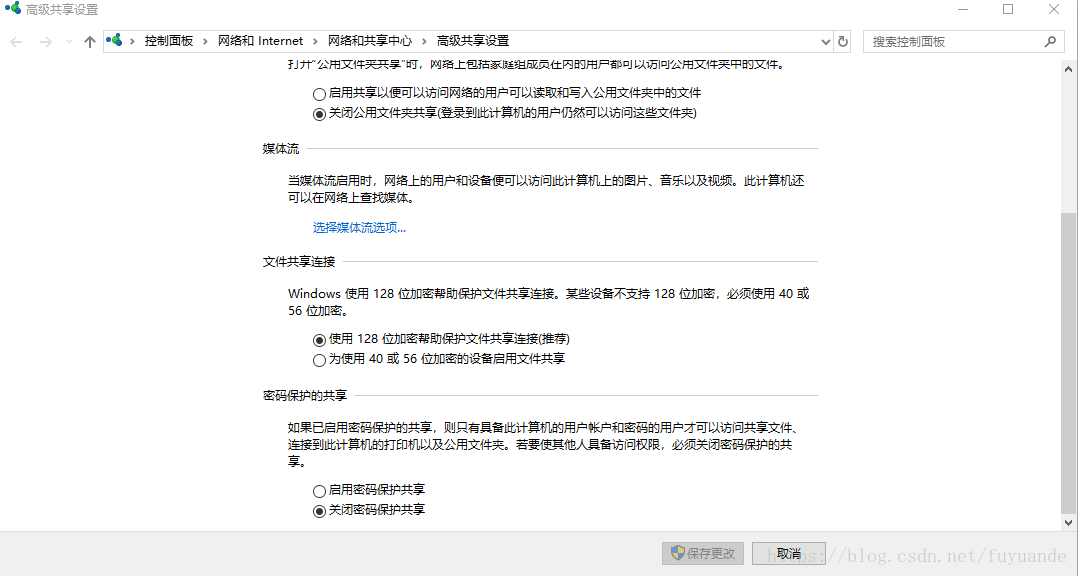Select 启用共享以便可以访问网络的用户 radio option
Image resolution: width=1078 pixels, height=576 pixels.
[318, 93]
